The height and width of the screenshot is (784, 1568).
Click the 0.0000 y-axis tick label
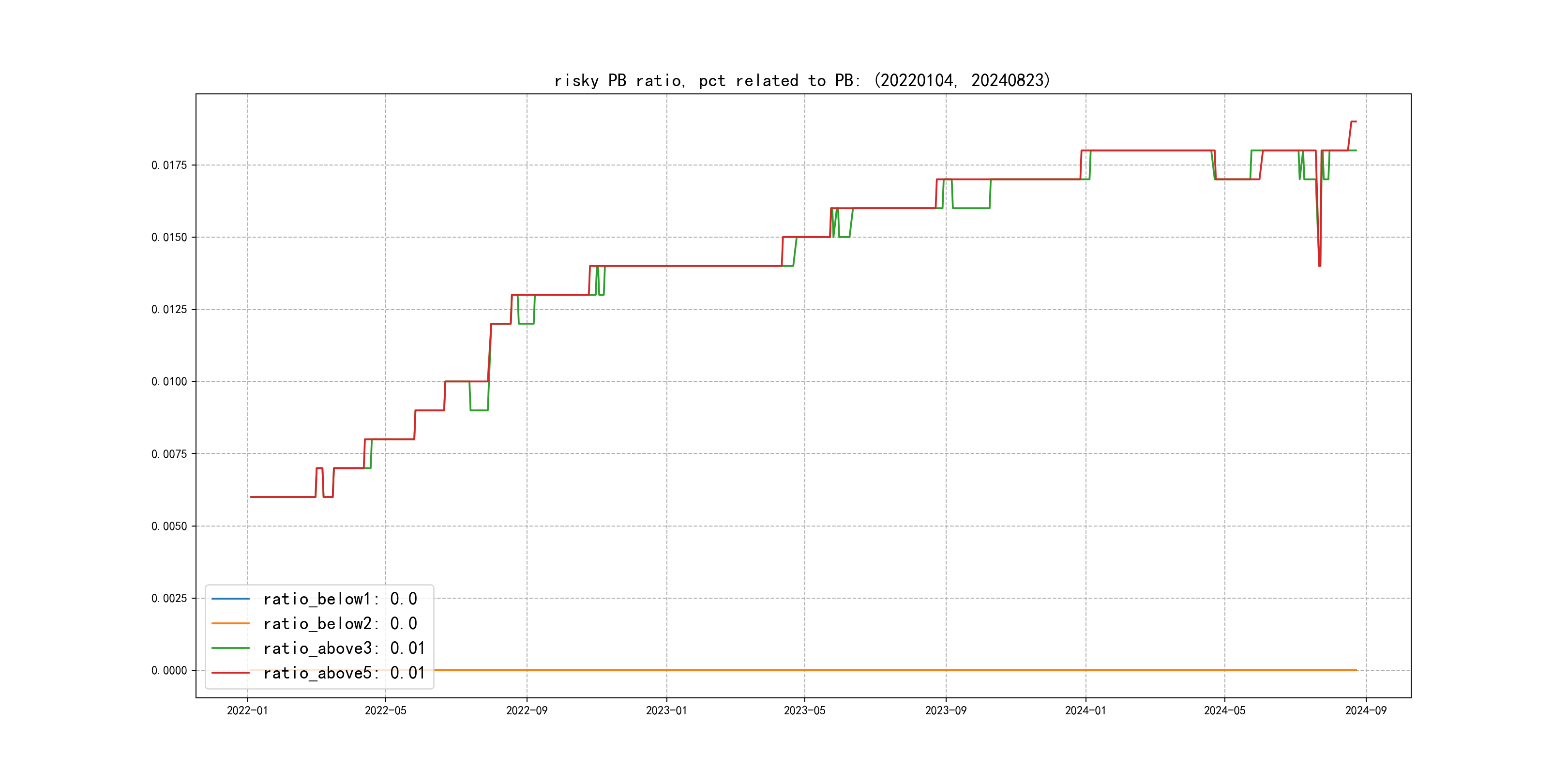(169, 670)
